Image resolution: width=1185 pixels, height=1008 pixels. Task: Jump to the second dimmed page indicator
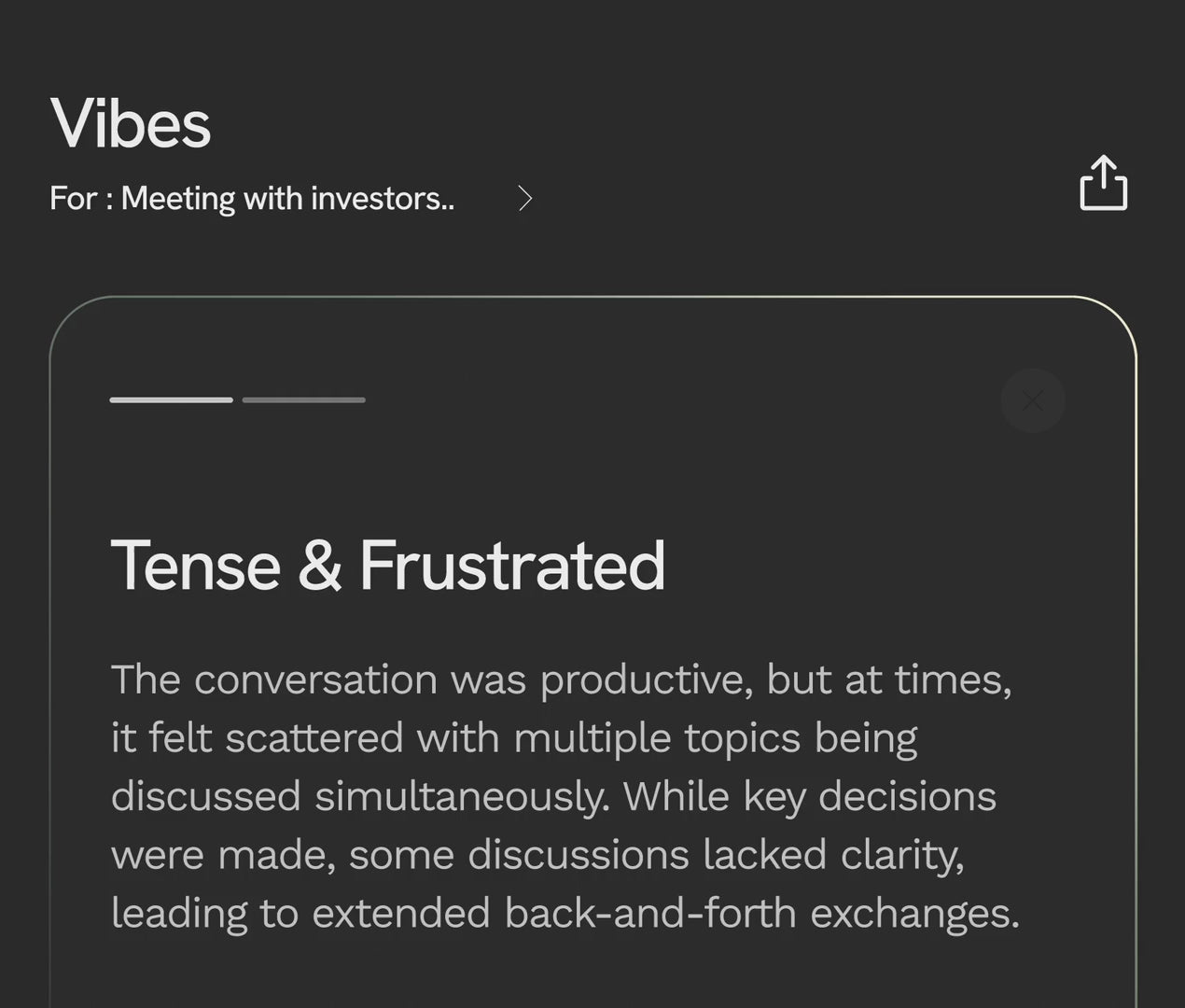(x=303, y=399)
